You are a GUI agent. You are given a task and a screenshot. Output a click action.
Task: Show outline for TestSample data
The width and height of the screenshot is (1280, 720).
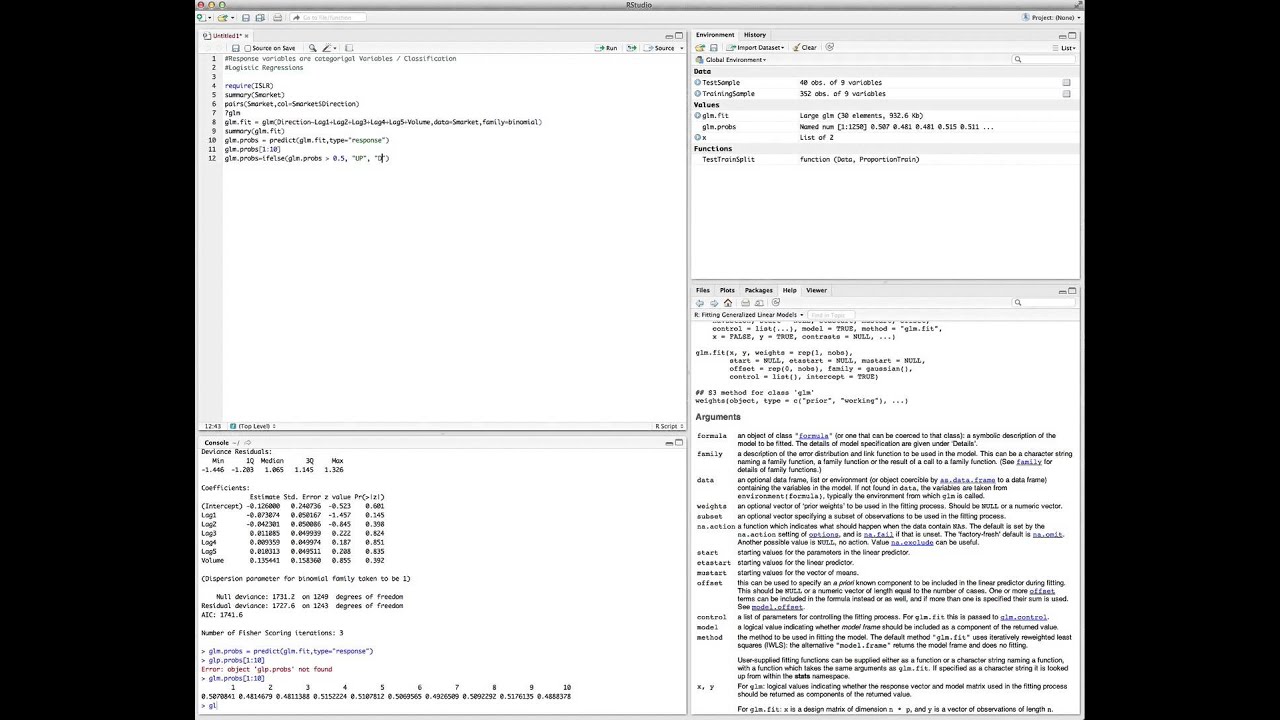[x=698, y=82]
